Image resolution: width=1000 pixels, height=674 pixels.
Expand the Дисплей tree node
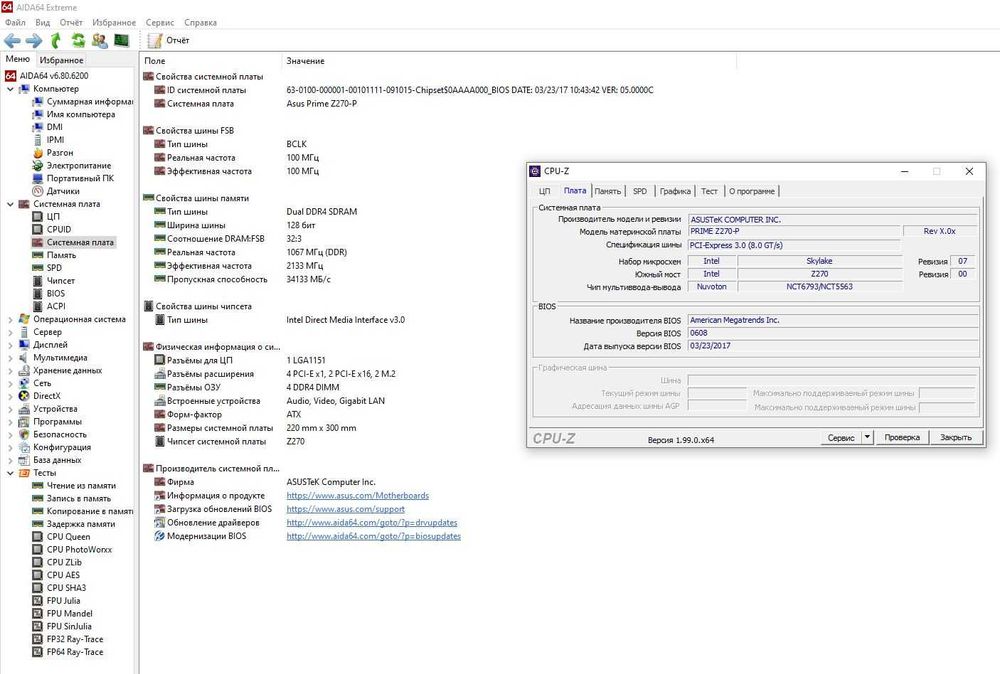[x=10, y=345]
